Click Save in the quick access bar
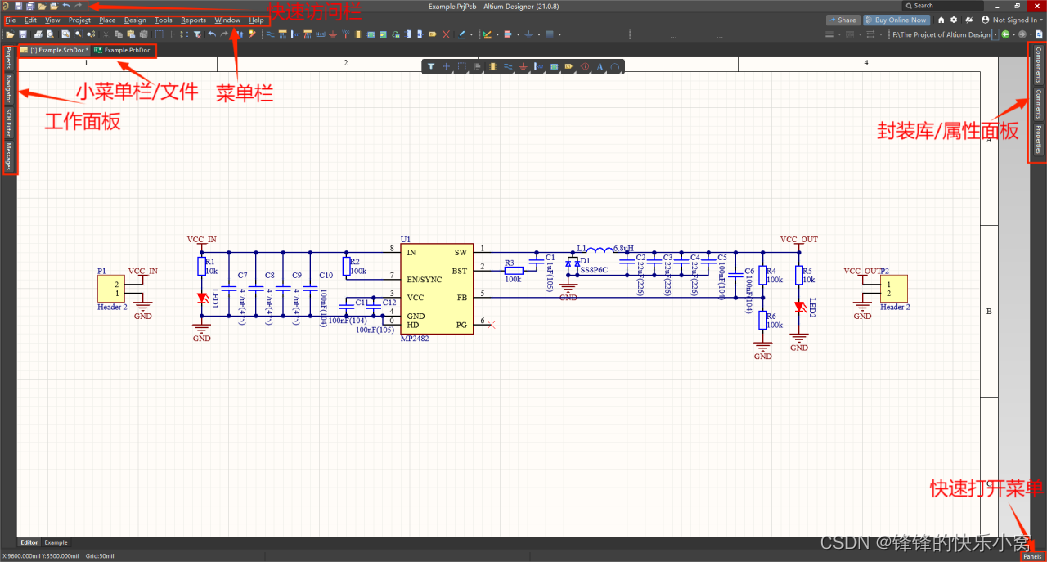The width and height of the screenshot is (1047, 562). point(18,6)
